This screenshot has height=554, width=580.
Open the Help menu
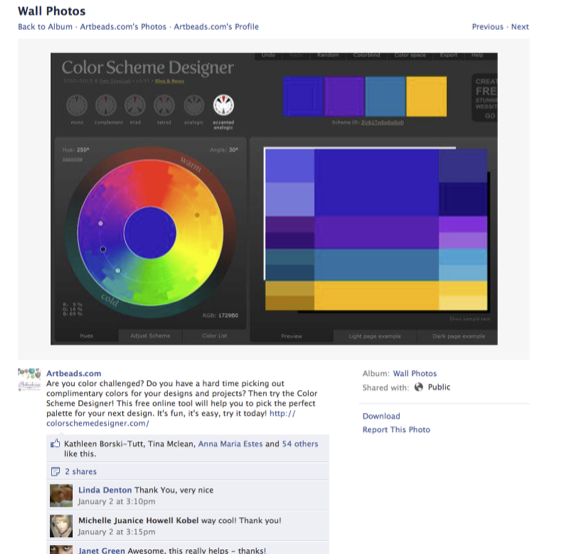(x=477, y=55)
